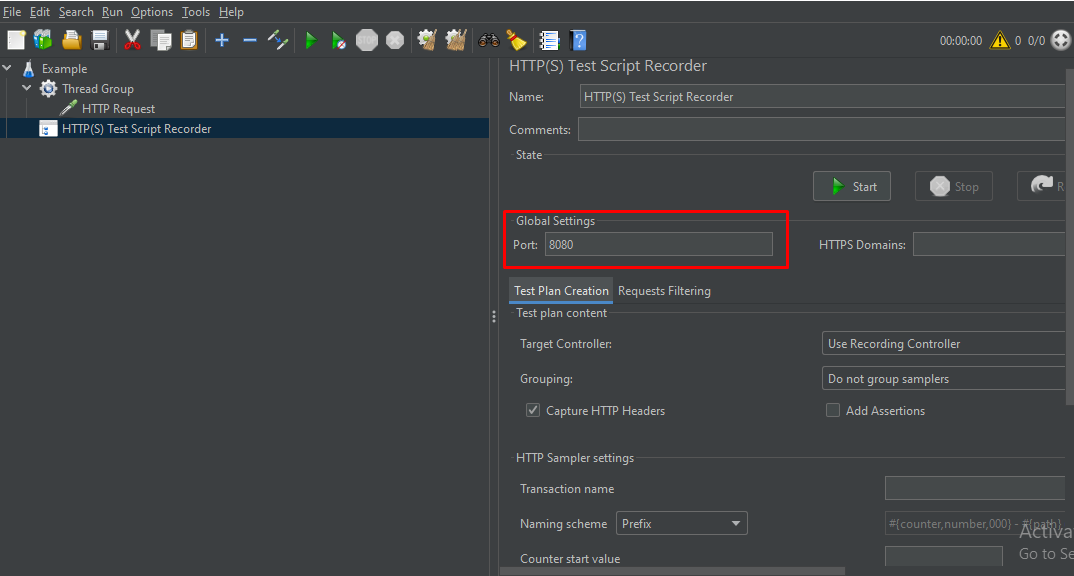Click the remote engine status round icon
Screen dimensions: 1074x576
pyautogui.click(x=1060, y=40)
